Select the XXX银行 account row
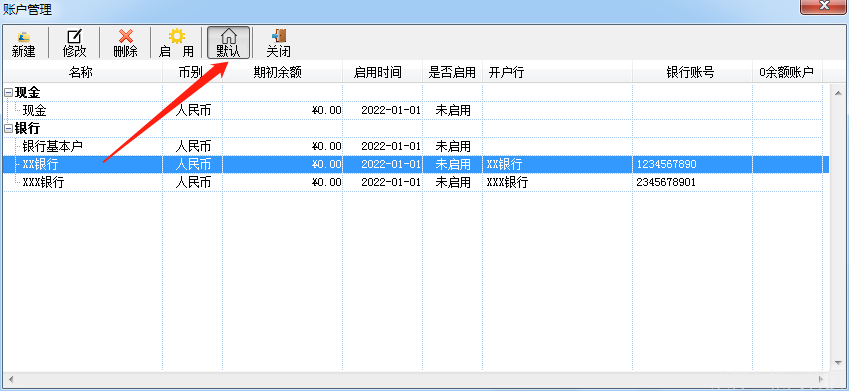This screenshot has width=849, height=391. (413, 183)
